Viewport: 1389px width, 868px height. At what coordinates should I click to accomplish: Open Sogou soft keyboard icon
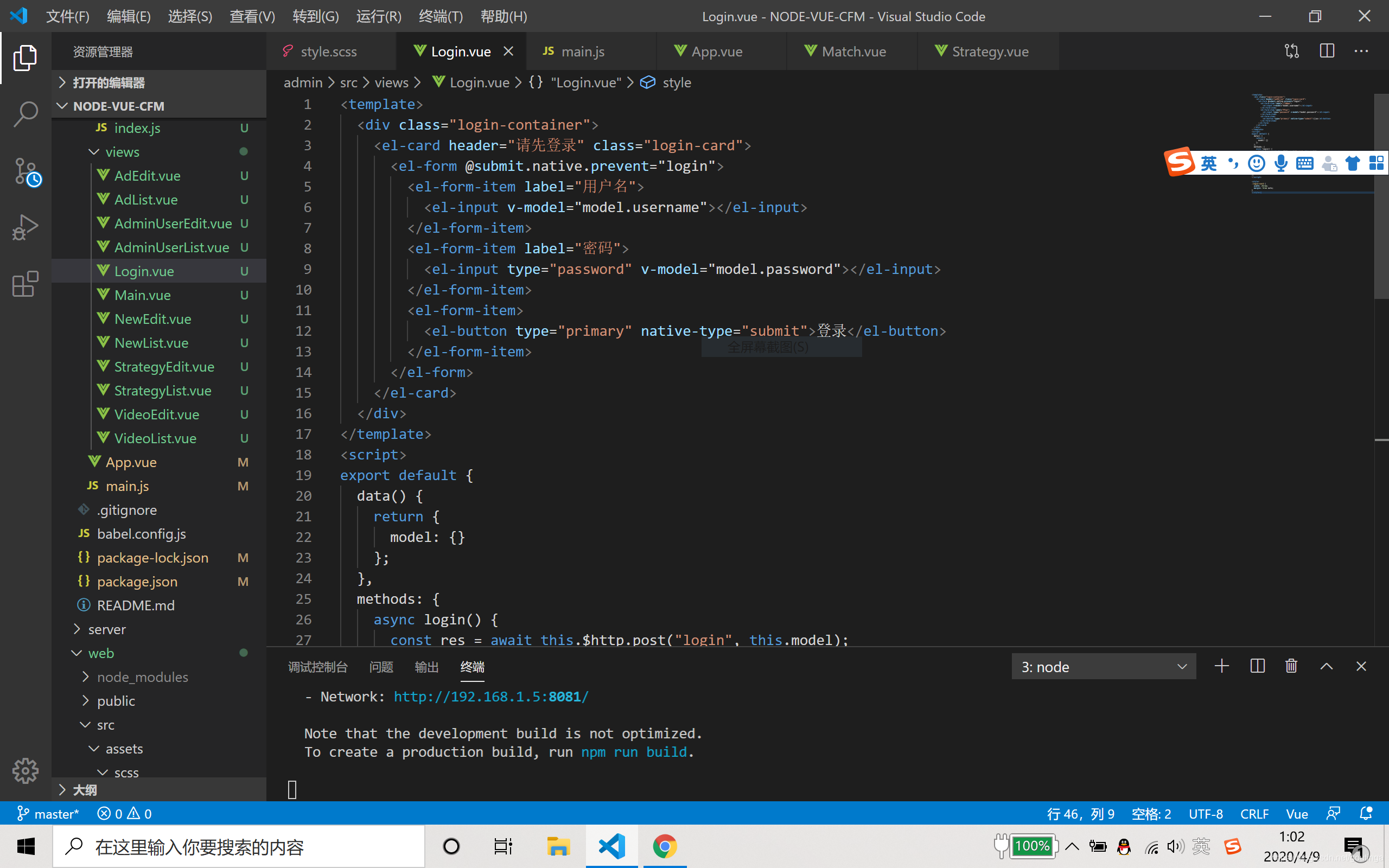click(x=1304, y=164)
